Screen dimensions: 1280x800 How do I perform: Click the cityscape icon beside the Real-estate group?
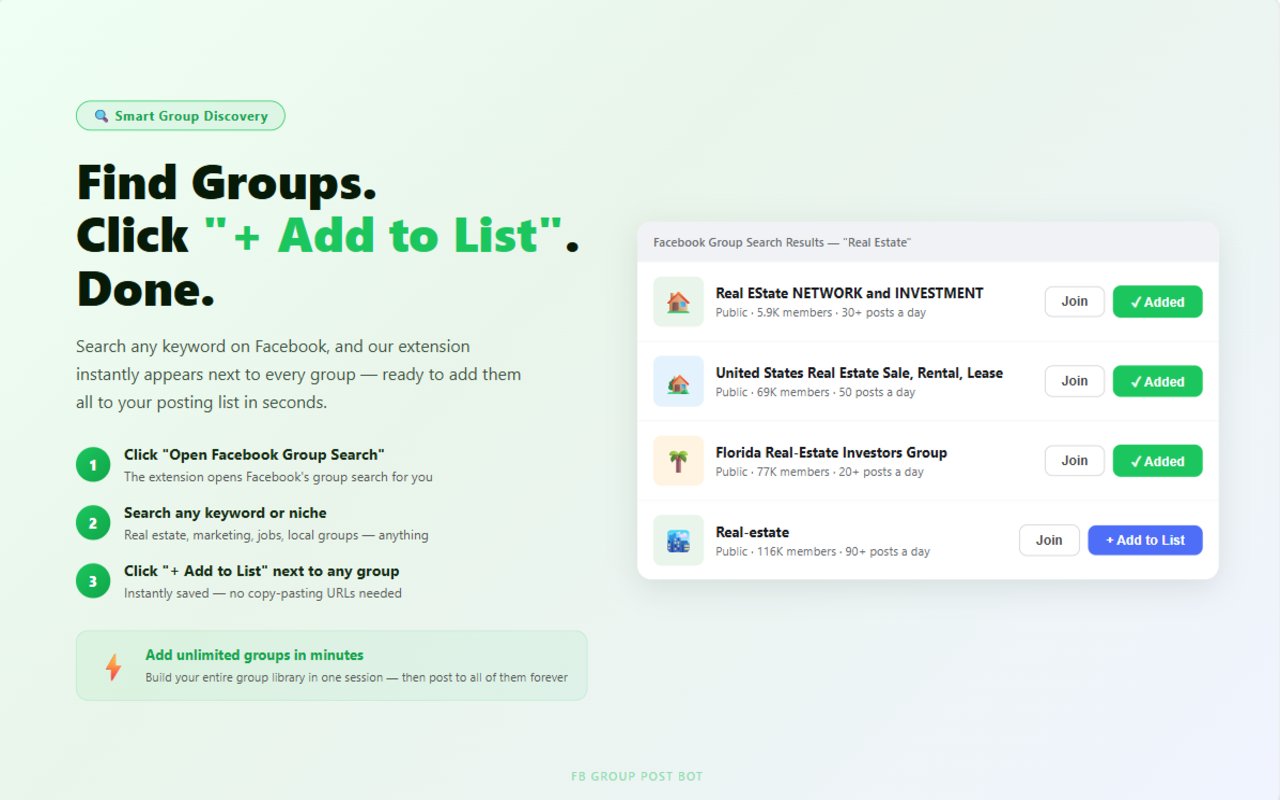pos(678,540)
